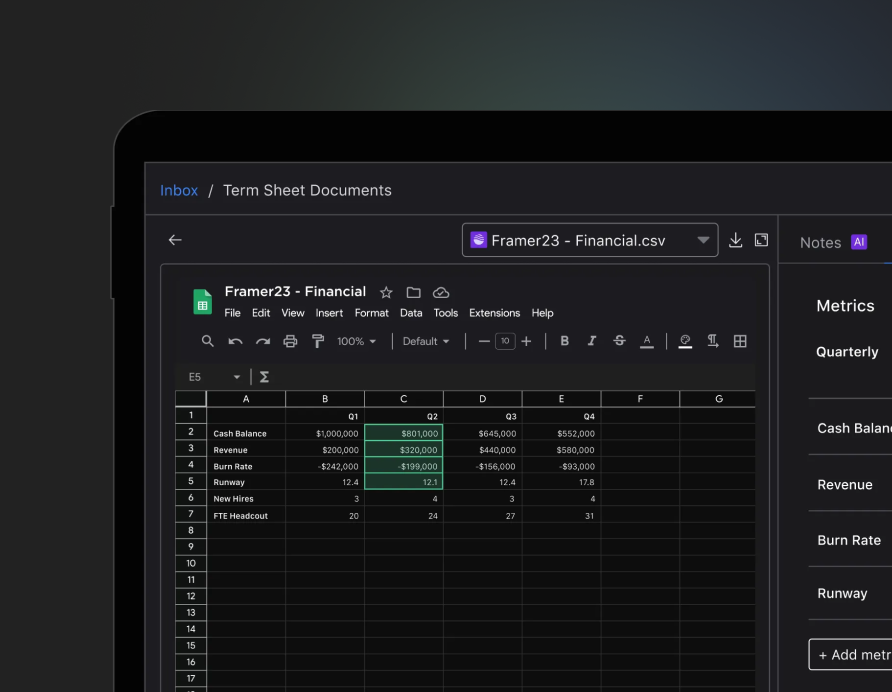Open the Edit menu
Viewport: 892px width, 692px height.
tap(261, 313)
